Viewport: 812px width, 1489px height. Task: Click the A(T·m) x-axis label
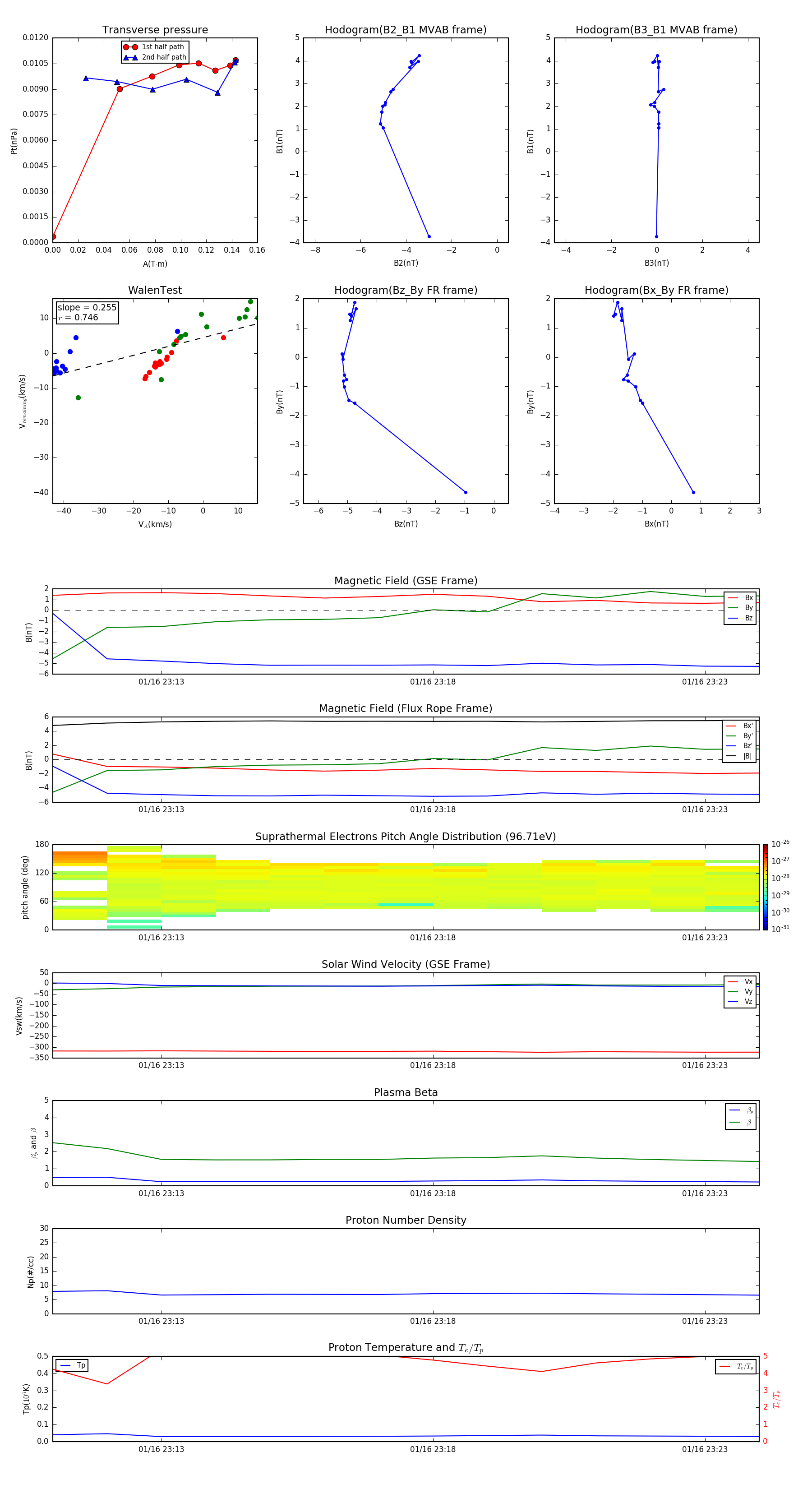coord(155,264)
